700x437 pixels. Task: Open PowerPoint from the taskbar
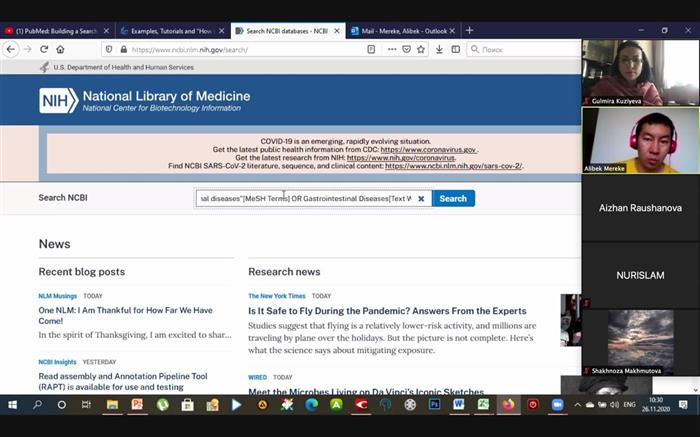coord(137,405)
